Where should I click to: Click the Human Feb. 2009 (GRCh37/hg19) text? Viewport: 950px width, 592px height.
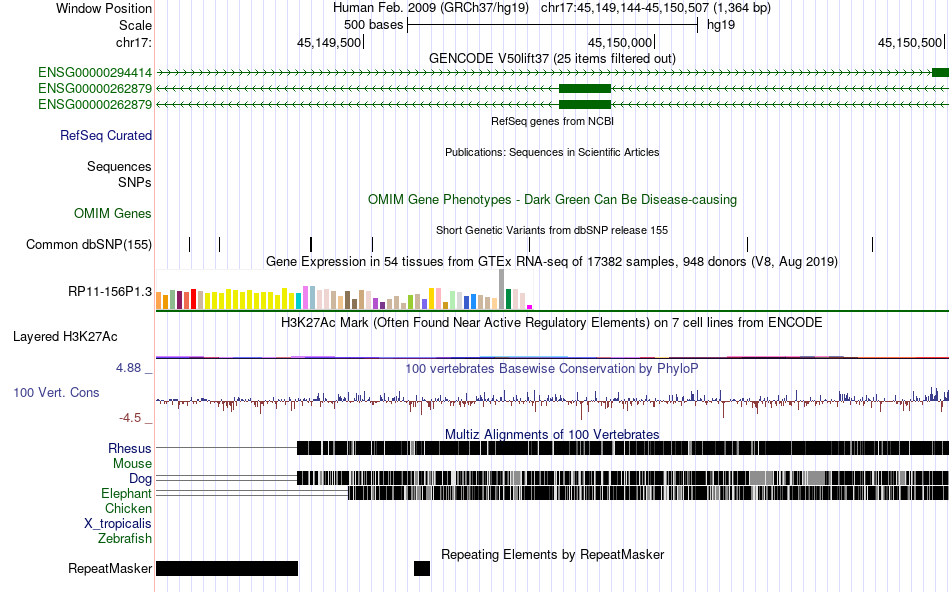pyautogui.click(x=431, y=8)
